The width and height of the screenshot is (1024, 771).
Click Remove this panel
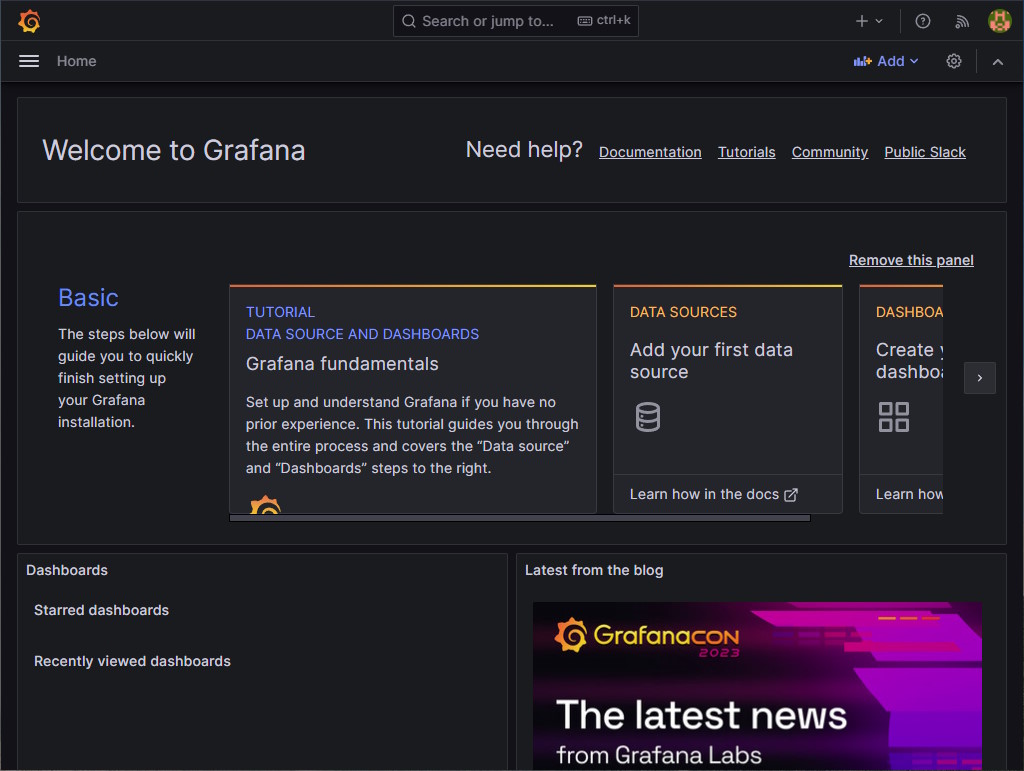click(910, 260)
